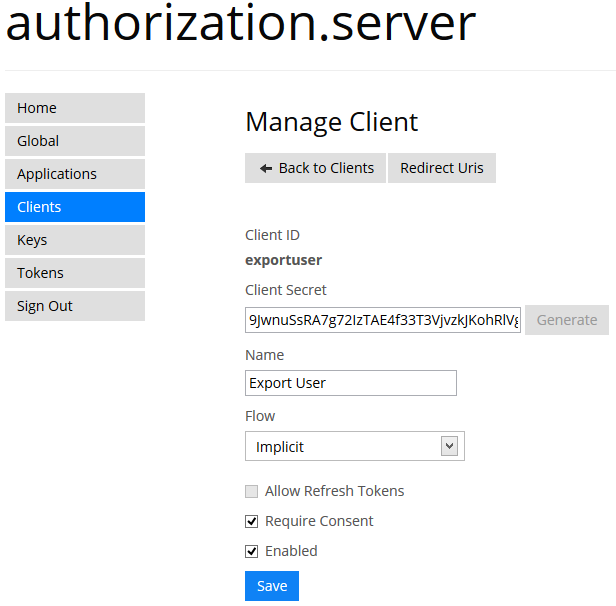The image size is (616, 606).
Task: Open the Keys section
Action: click(75, 240)
